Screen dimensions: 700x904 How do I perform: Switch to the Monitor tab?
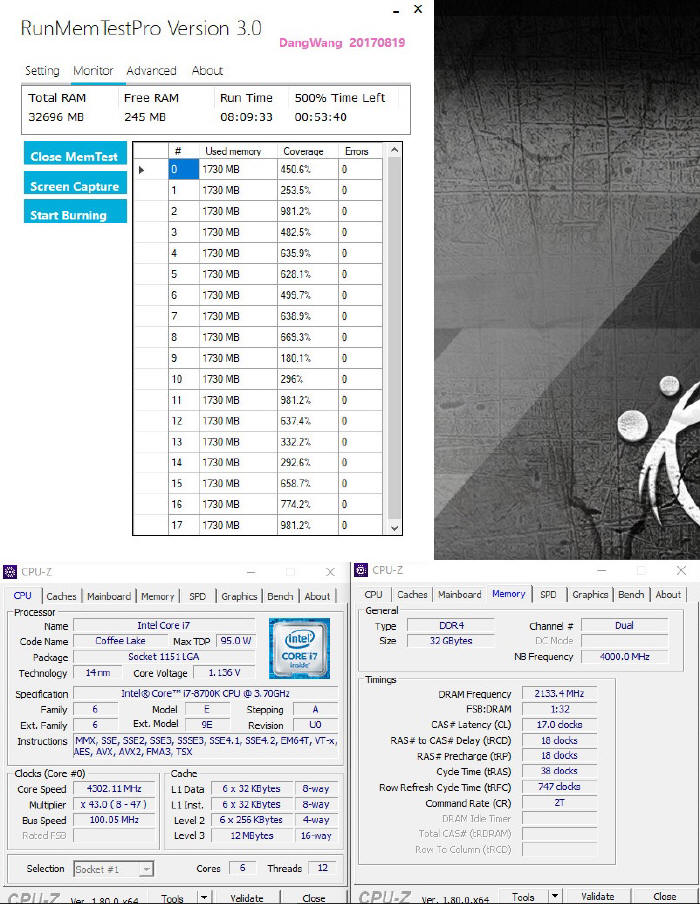[x=93, y=71]
